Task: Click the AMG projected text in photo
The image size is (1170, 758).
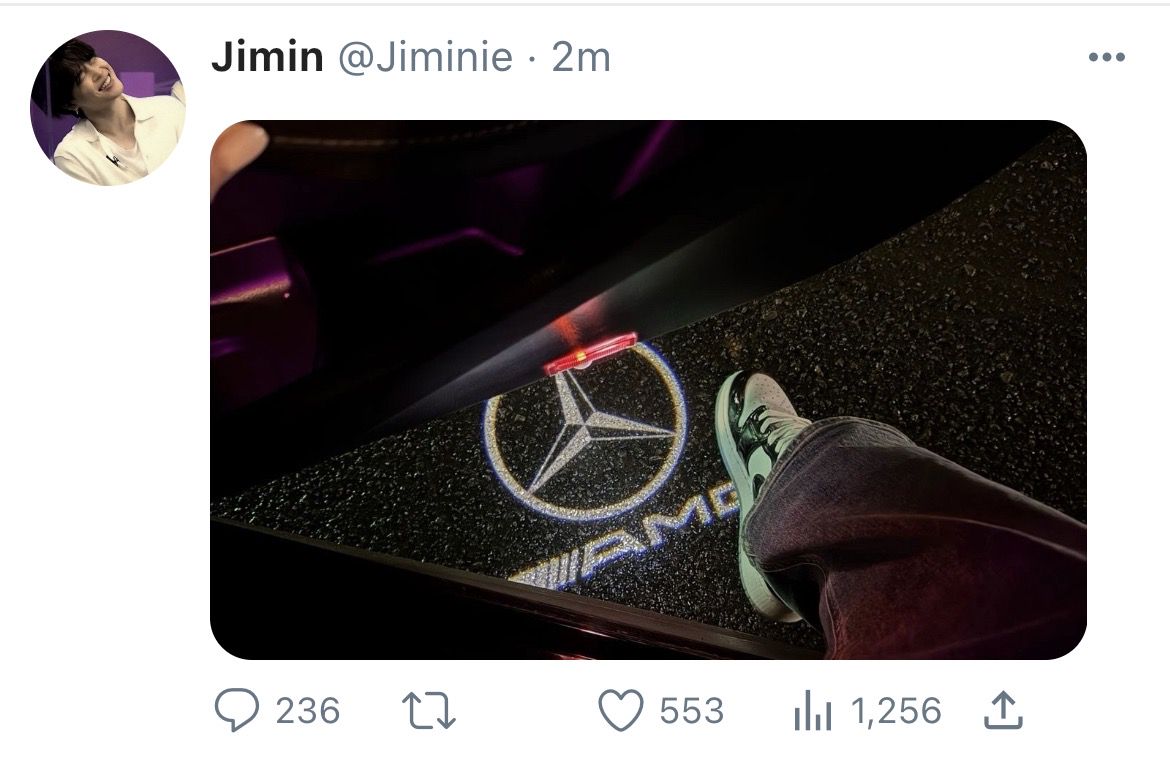Action: (625, 542)
